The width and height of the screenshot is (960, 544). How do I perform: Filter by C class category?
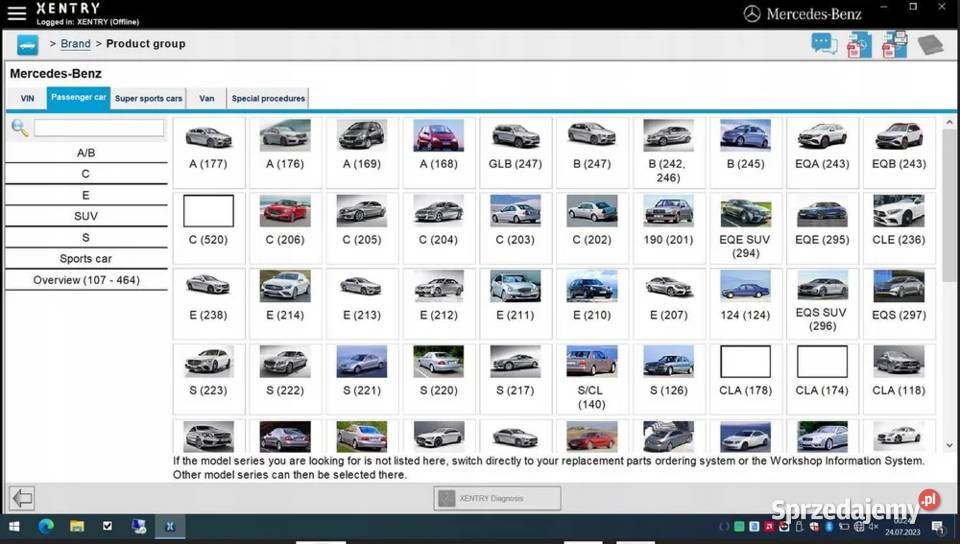tap(86, 174)
